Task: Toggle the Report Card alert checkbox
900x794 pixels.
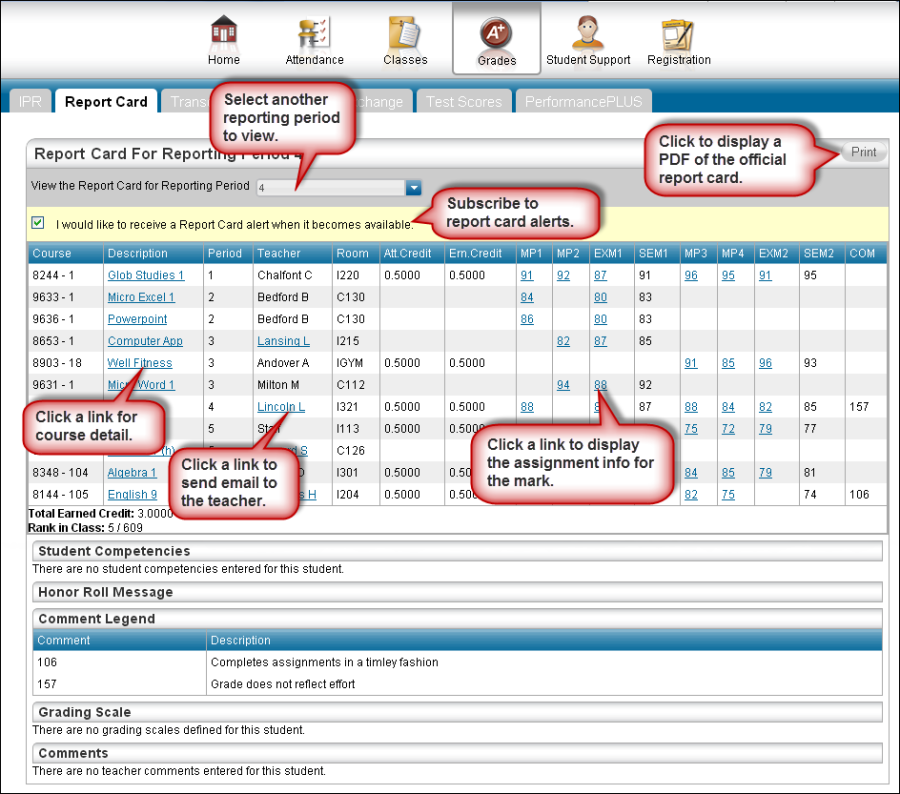Action: click(x=38, y=223)
